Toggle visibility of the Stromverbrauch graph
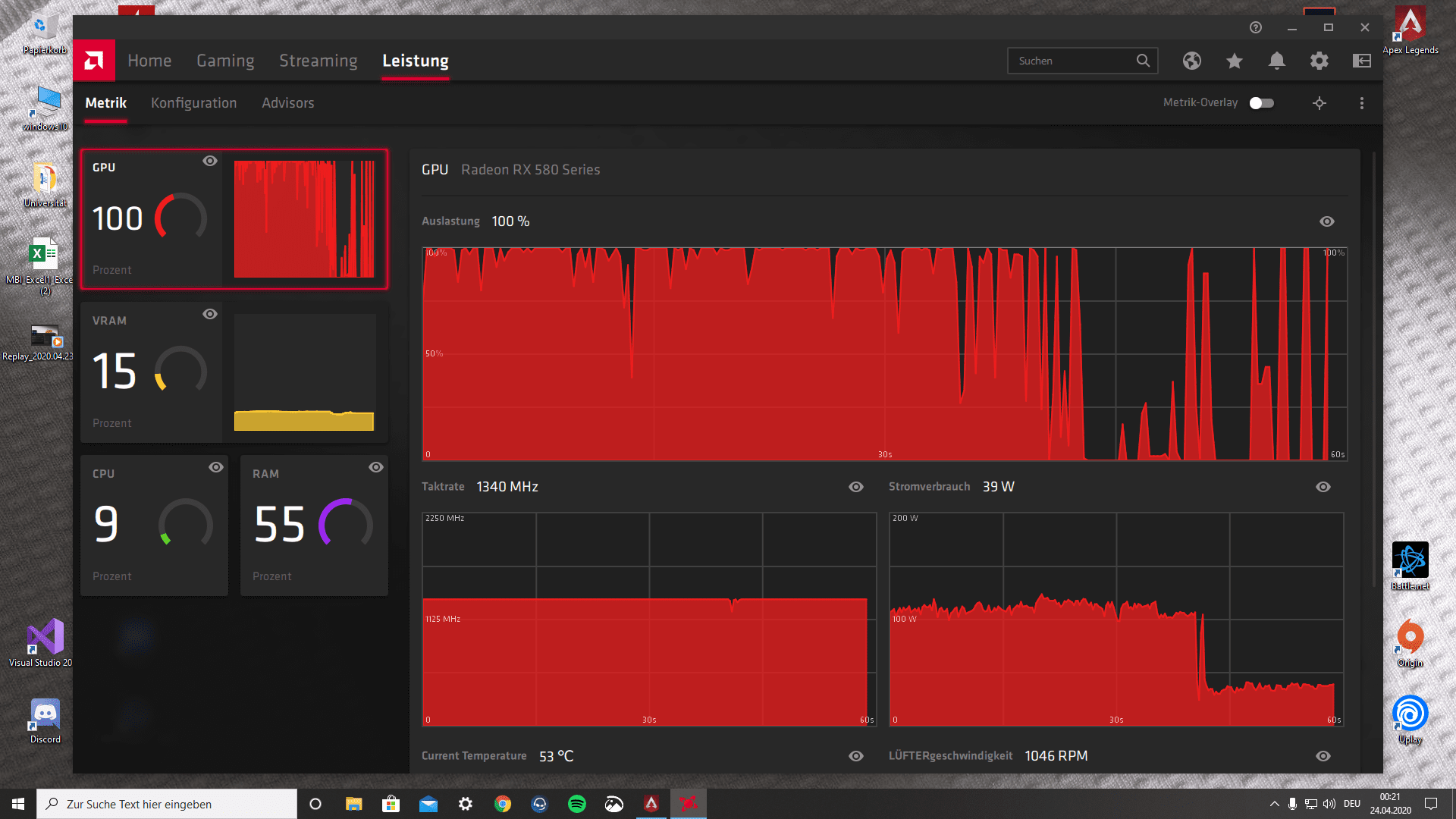This screenshot has height=819, width=1456. (1323, 487)
